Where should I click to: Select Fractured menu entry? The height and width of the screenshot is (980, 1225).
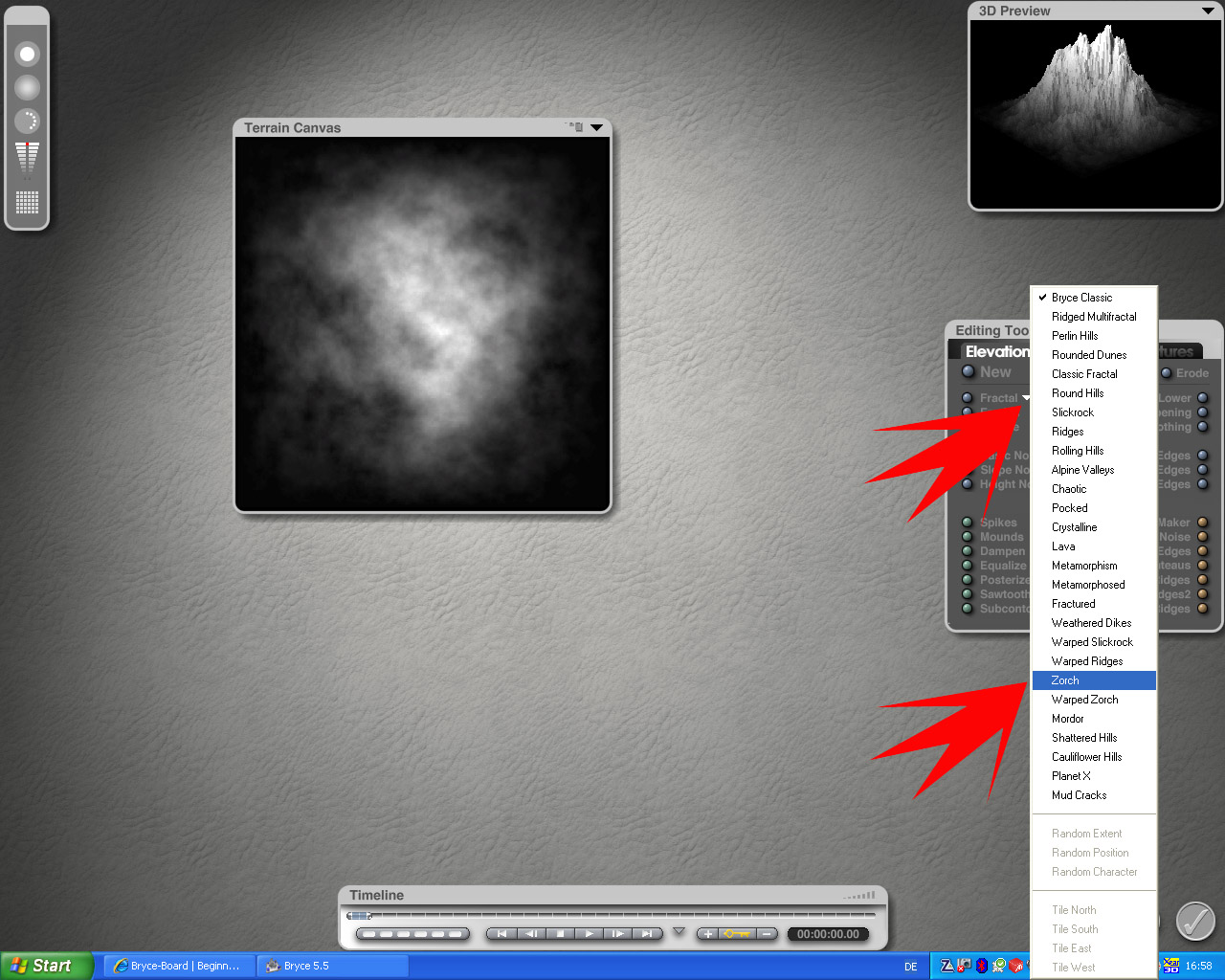click(1094, 604)
